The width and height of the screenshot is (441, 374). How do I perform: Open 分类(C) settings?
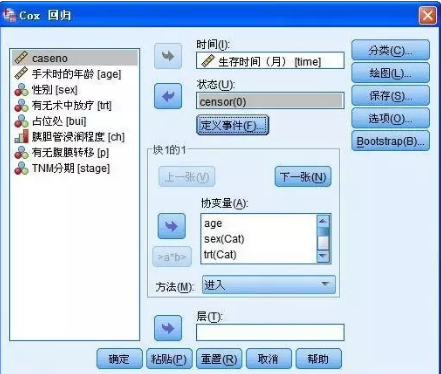(x=390, y=50)
